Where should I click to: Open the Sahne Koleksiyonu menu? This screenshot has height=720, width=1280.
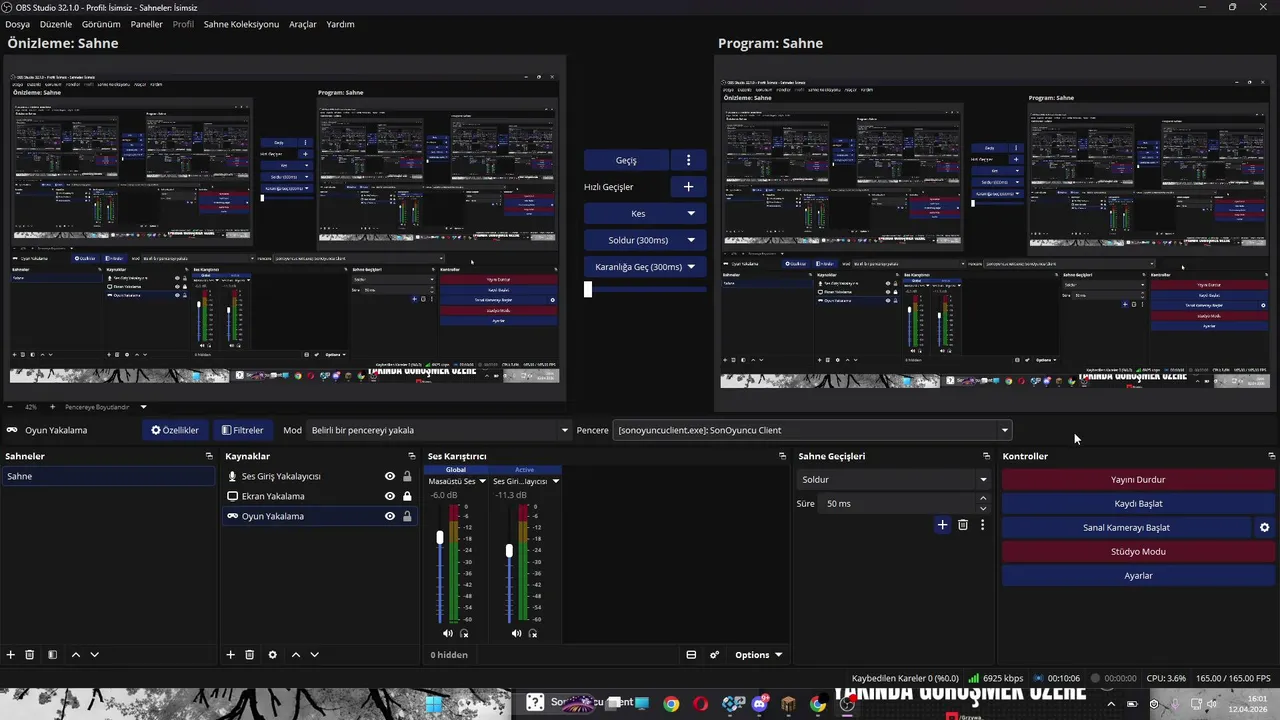241,24
